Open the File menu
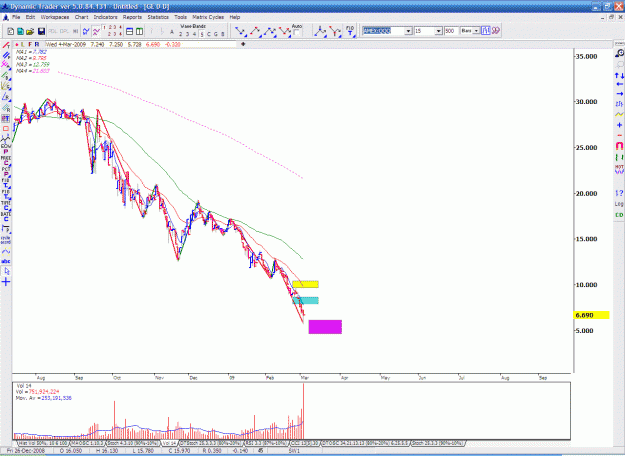The height and width of the screenshot is (456, 625). point(16,17)
